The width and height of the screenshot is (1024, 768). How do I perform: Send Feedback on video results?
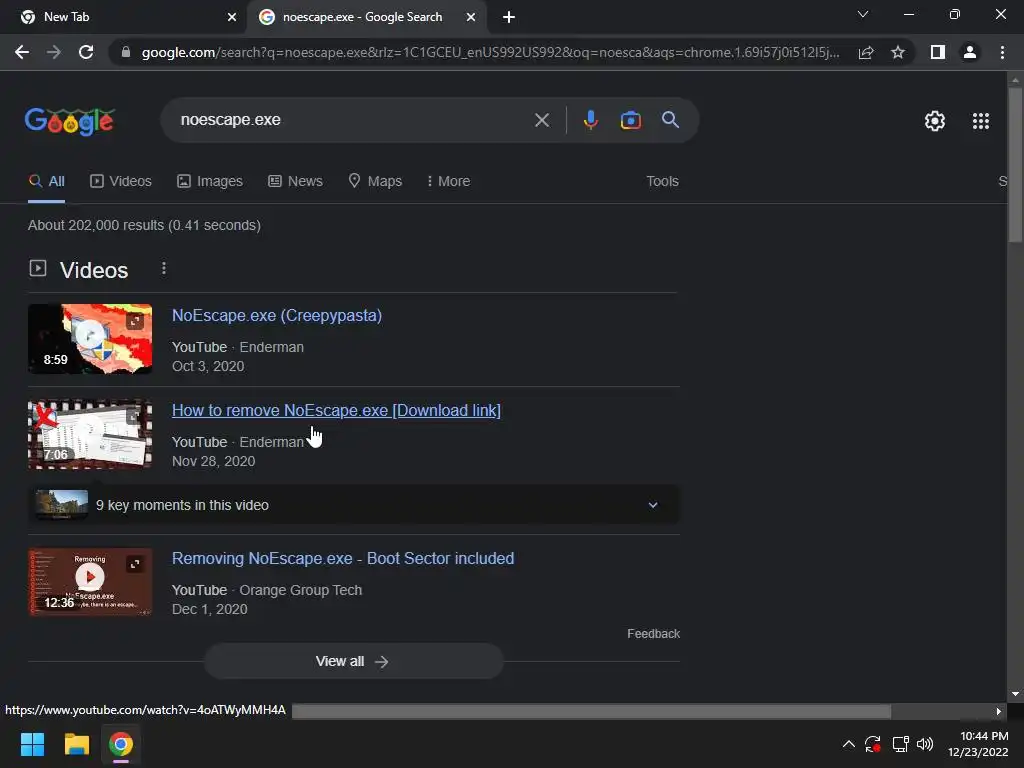653,633
